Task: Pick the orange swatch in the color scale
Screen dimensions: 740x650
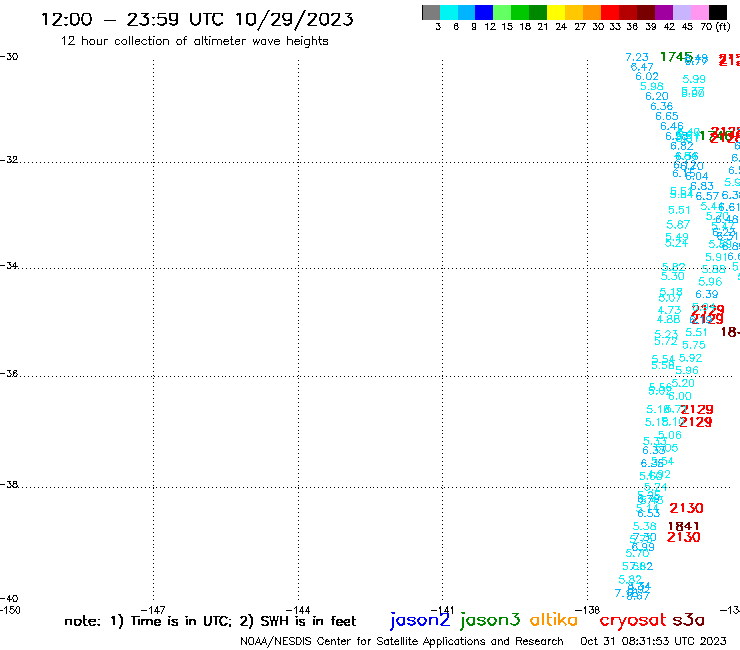Action: coord(592,12)
